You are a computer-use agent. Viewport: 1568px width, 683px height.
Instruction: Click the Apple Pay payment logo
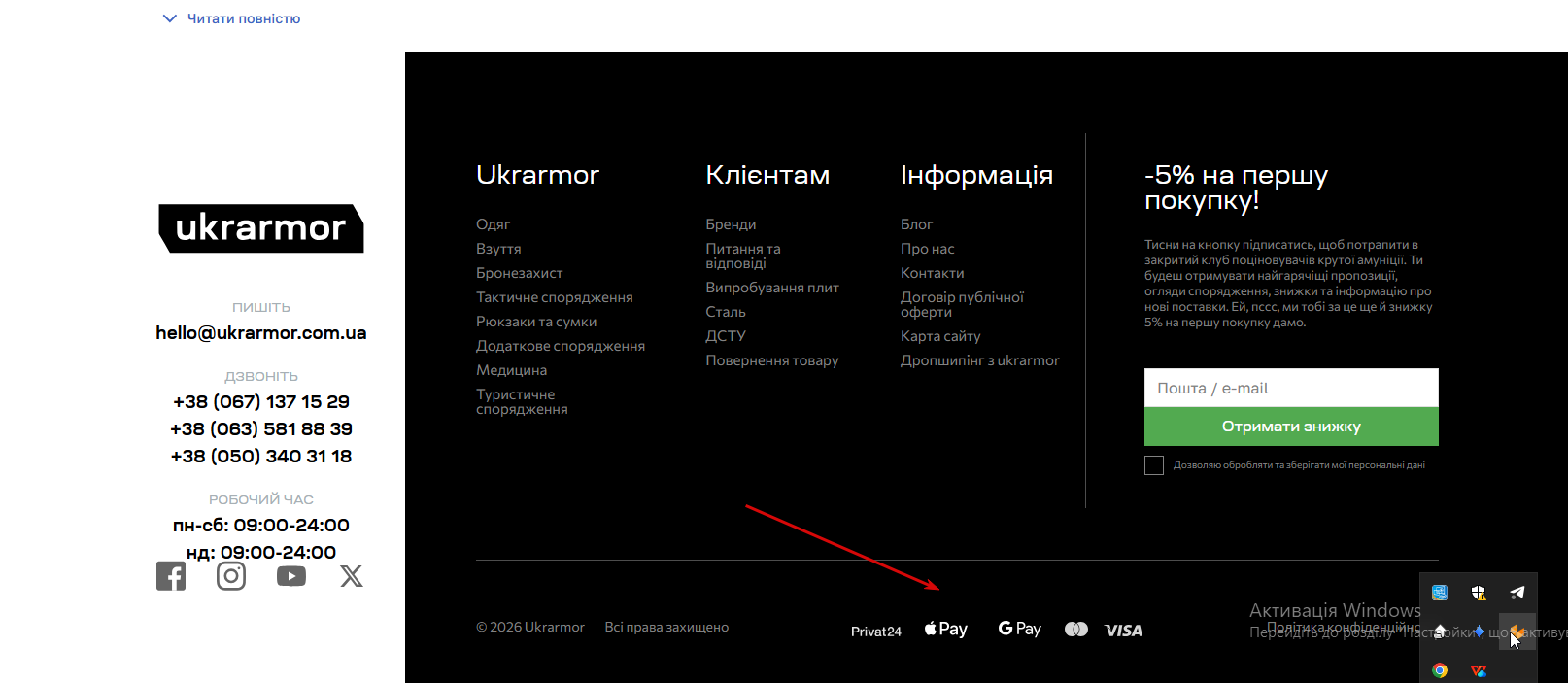tap(946, 629)
